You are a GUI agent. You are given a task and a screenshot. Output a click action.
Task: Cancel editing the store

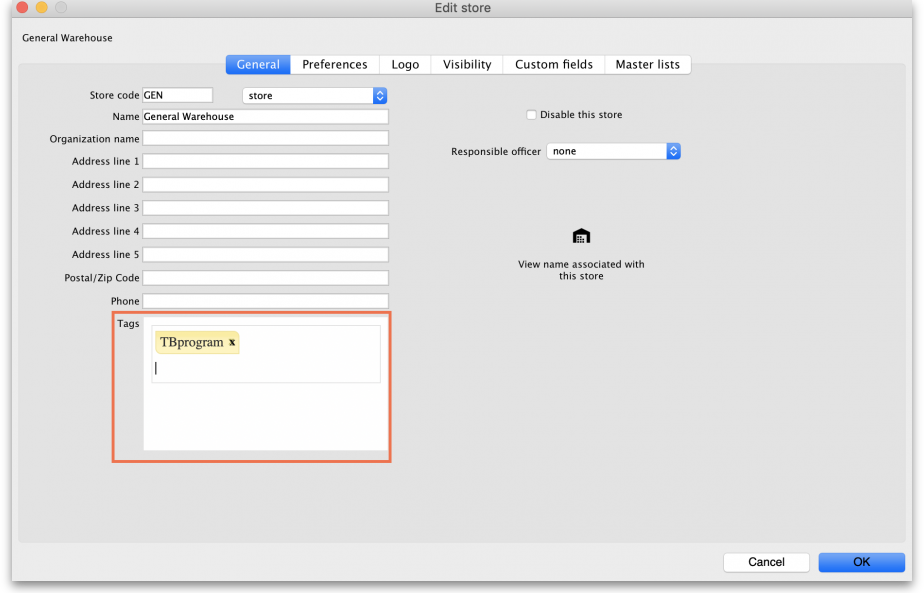[766, 562]
